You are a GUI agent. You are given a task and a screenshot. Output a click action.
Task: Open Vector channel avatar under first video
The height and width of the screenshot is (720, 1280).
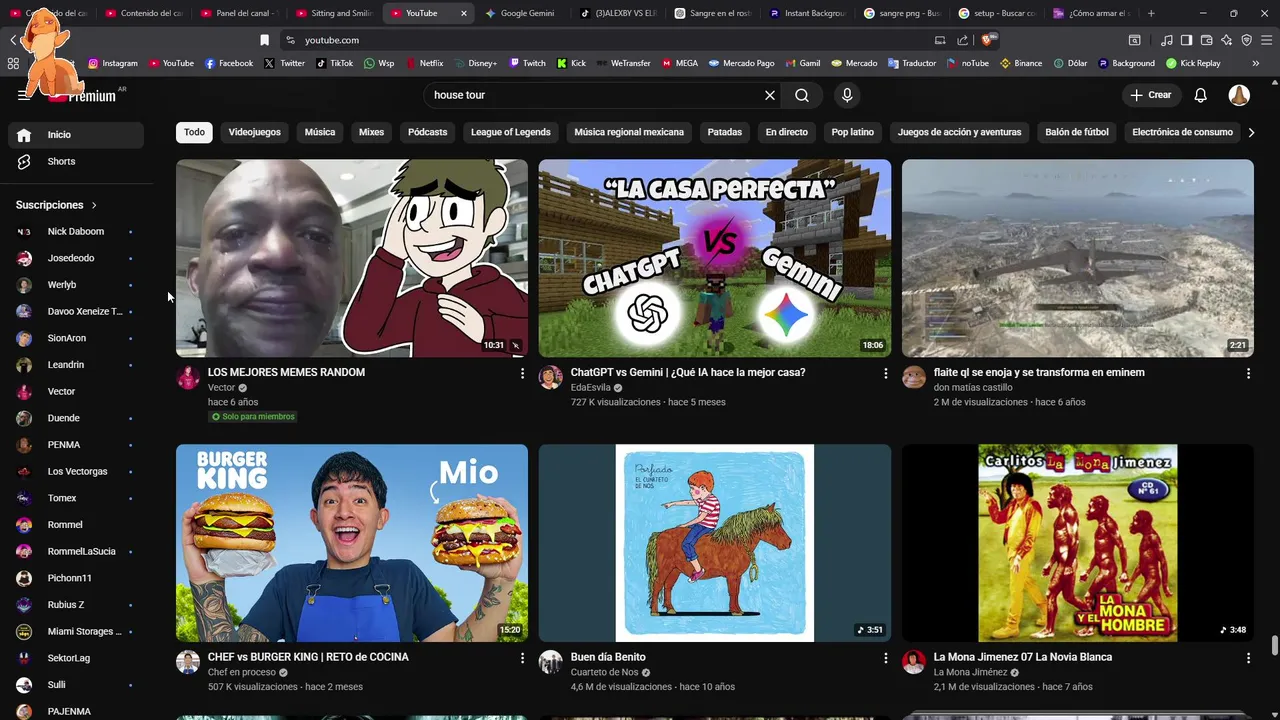(x=188, y=377)
